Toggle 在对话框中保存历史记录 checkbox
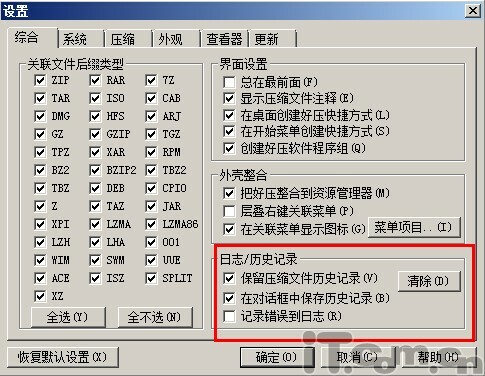 point(229,298)
